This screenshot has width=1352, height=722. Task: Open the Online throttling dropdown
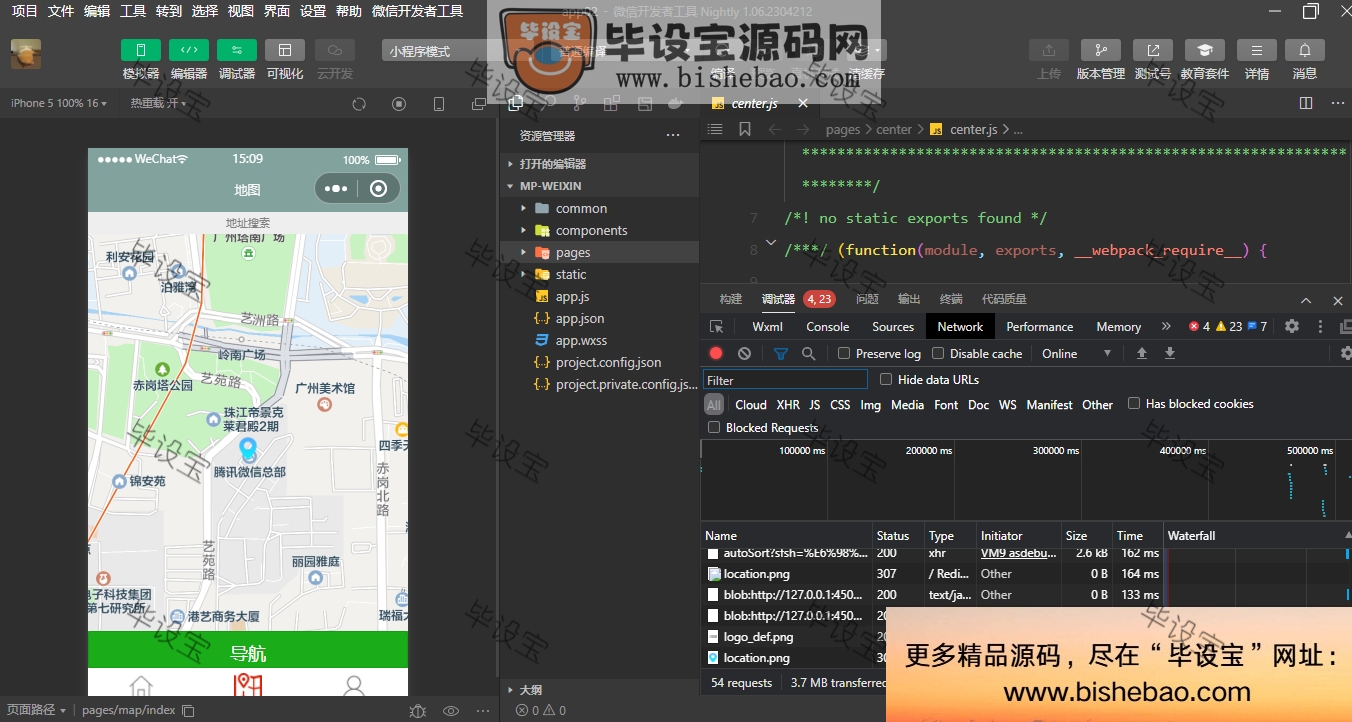tap(1076, 353)
